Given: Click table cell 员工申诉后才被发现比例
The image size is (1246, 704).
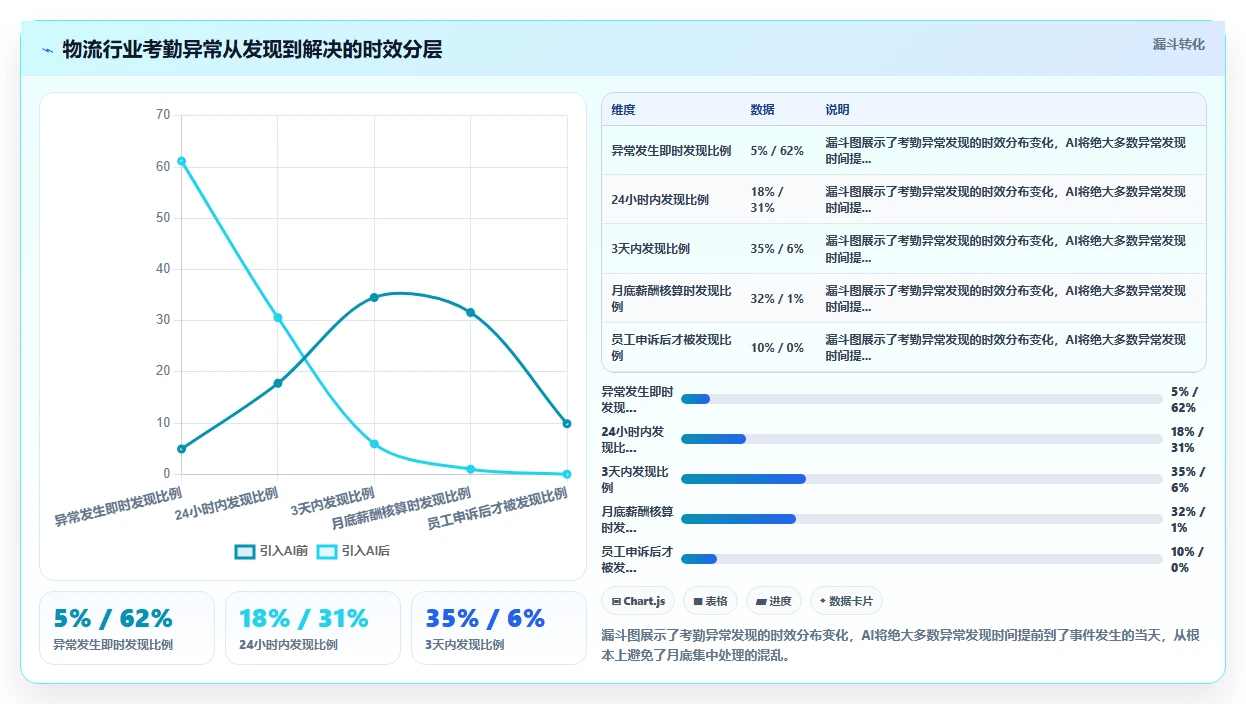Looking at the screenshot, I should tap(671, 348).
